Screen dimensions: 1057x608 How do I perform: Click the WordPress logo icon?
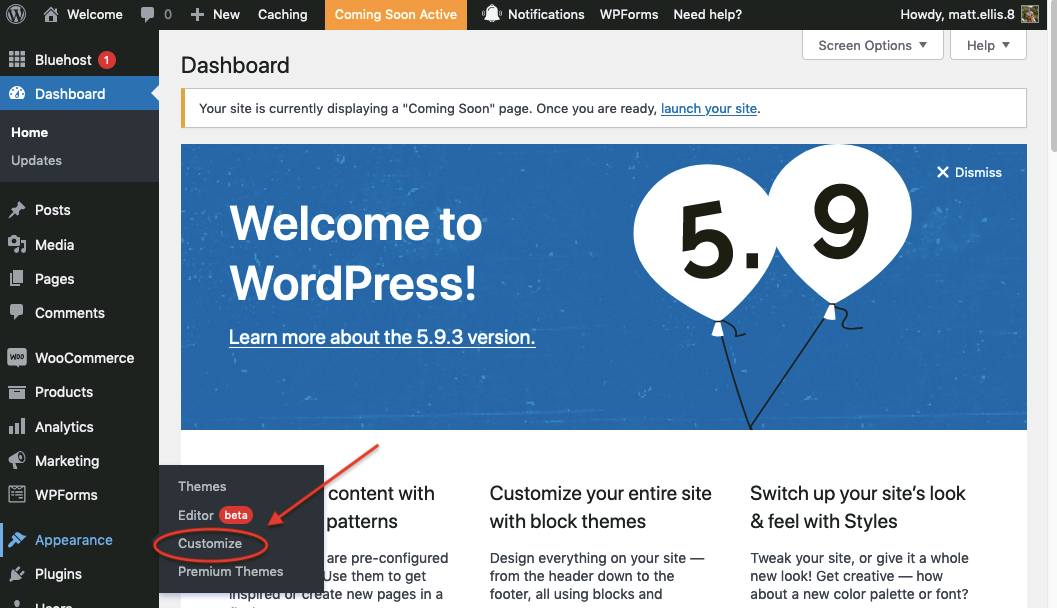pos(16,14)
